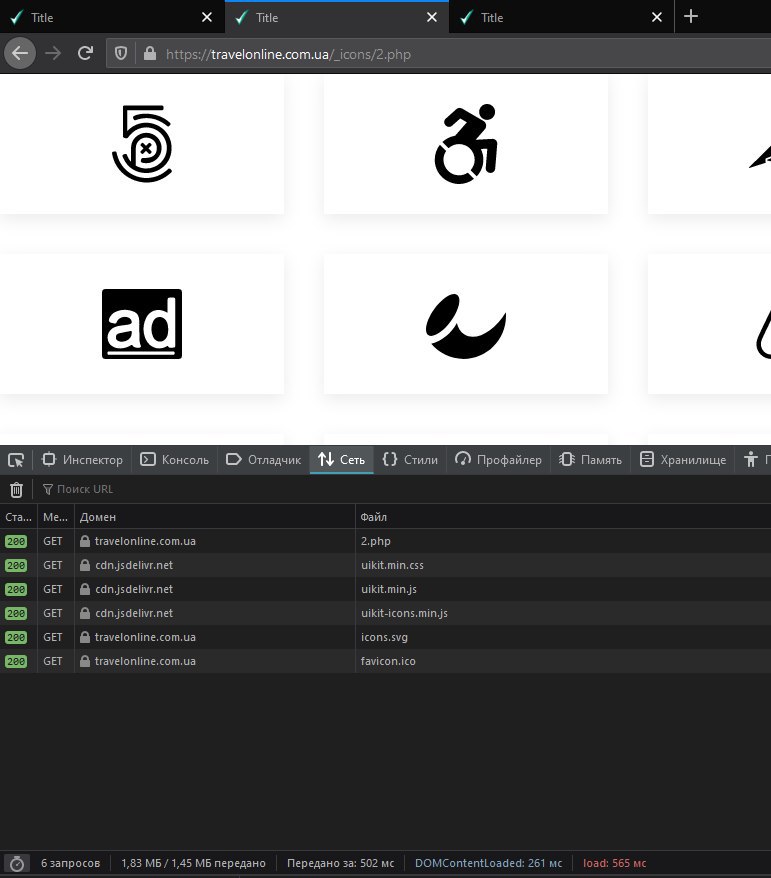Viewport: 771px width, 878px height.
Task: Close the active second Title tab
Action: click(432, 17)
